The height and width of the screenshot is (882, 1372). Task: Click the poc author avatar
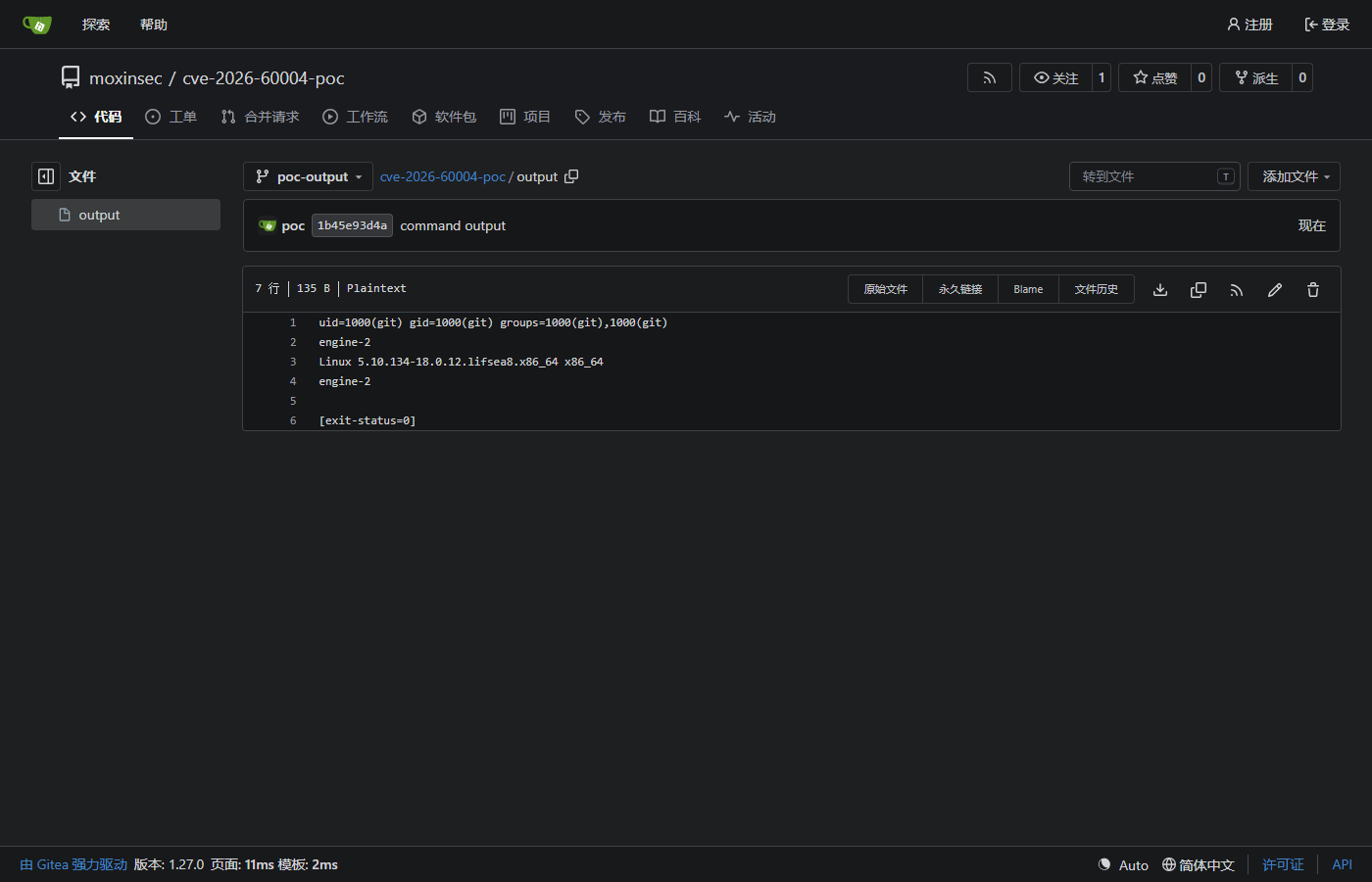[268, 225]
